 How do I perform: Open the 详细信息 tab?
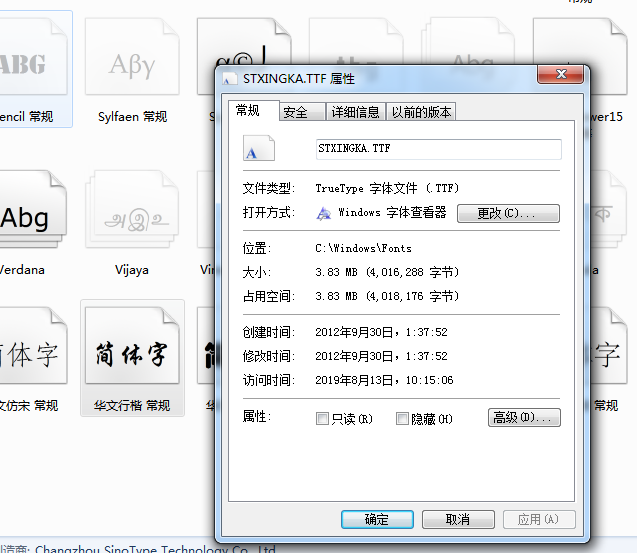355,112
